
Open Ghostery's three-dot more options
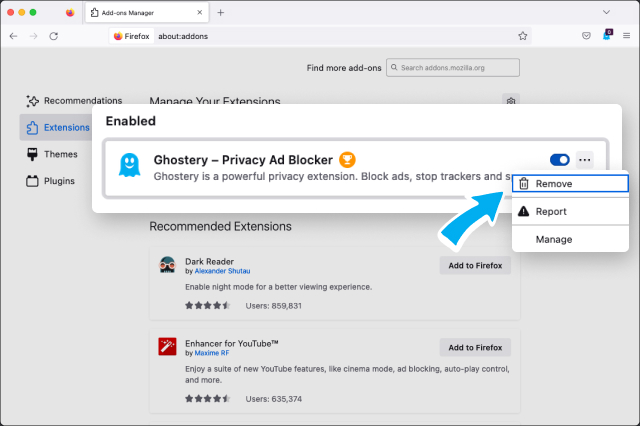[x=584, y=160]
